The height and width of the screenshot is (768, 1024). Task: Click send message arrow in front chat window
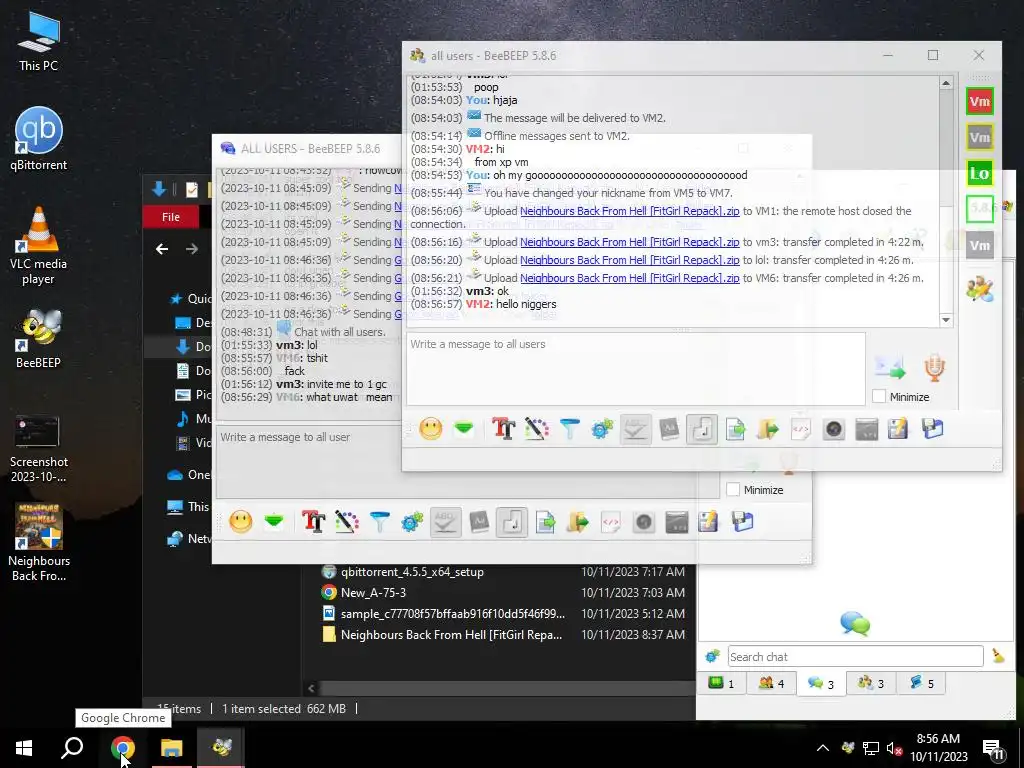[890, 368]
